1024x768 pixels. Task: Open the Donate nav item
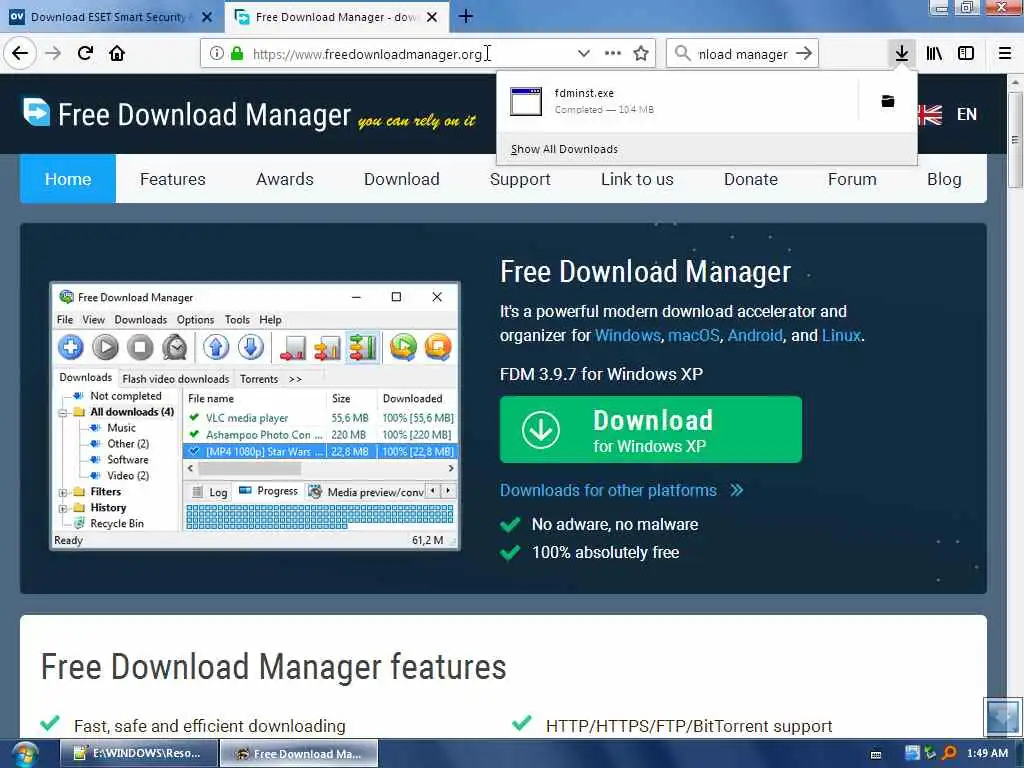[x=750, y=179]
